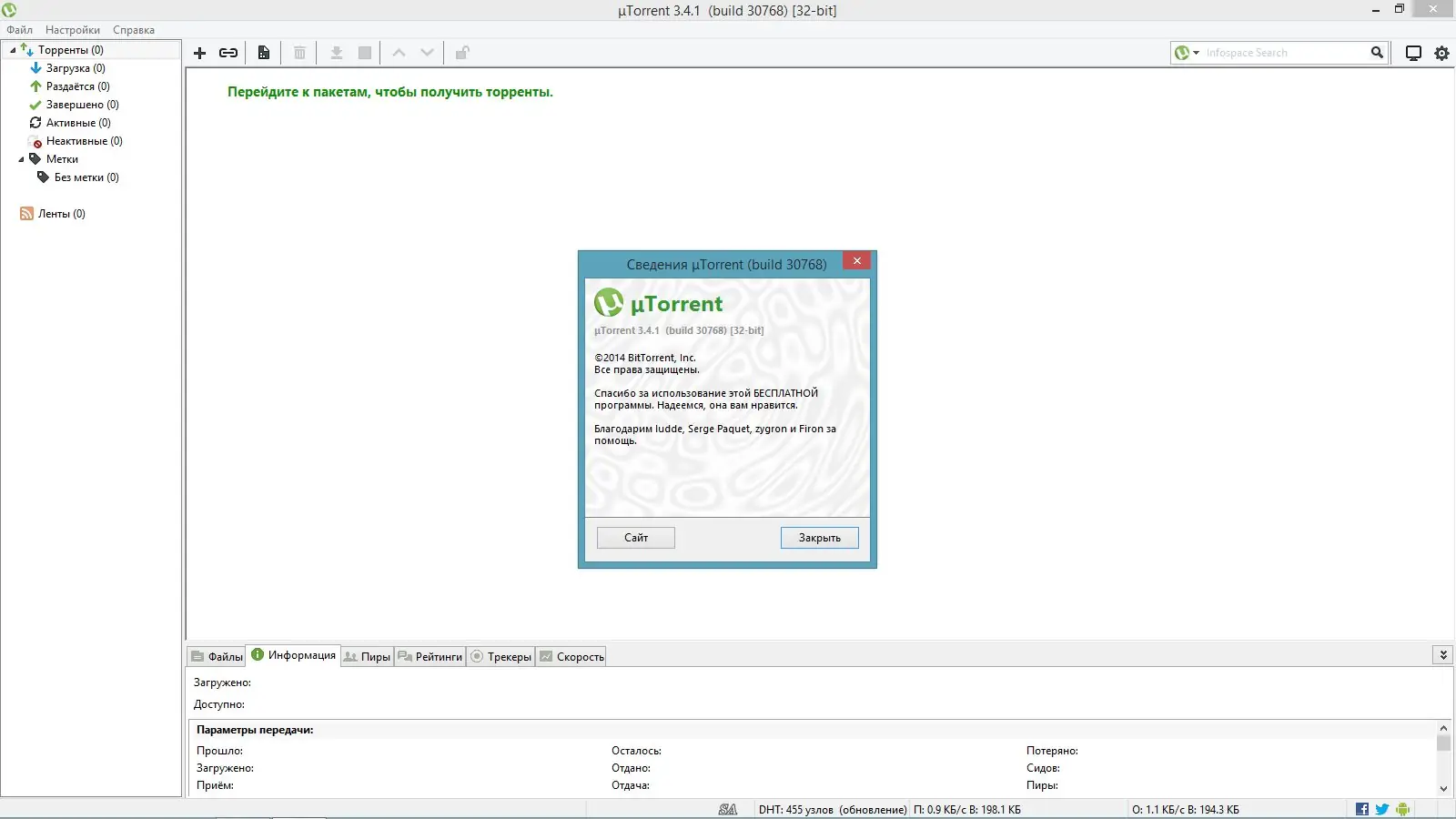Viewport: 1456px width, 819px height.
Task: Click the Stop torrent square icon
Action: 365,53
